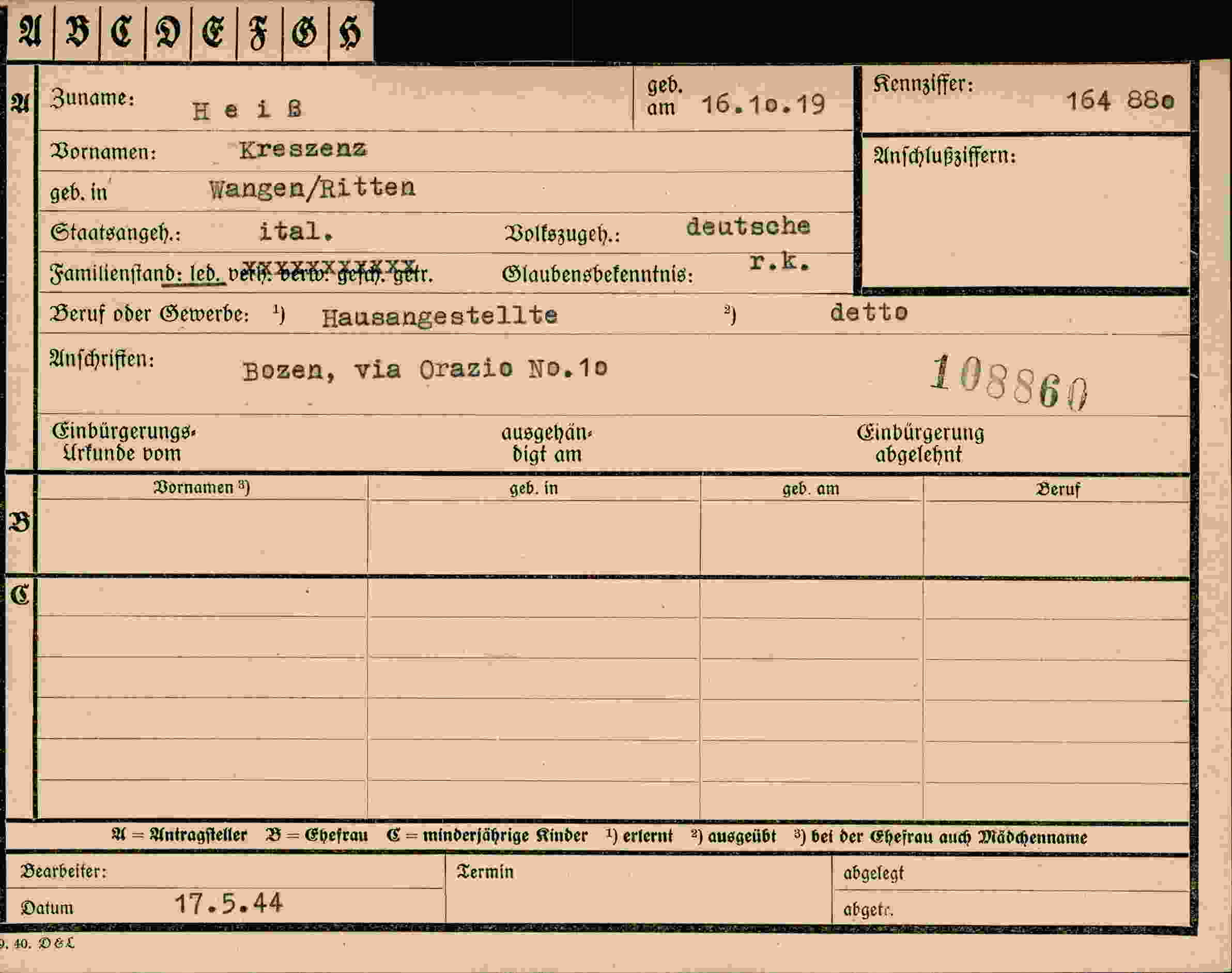Image resolution: width=1232 pixels, height=973 pixels.
Task: Click the 'C = minderjährige Kinder' legend
Action: pyautogui.click(x=487, y=835)
